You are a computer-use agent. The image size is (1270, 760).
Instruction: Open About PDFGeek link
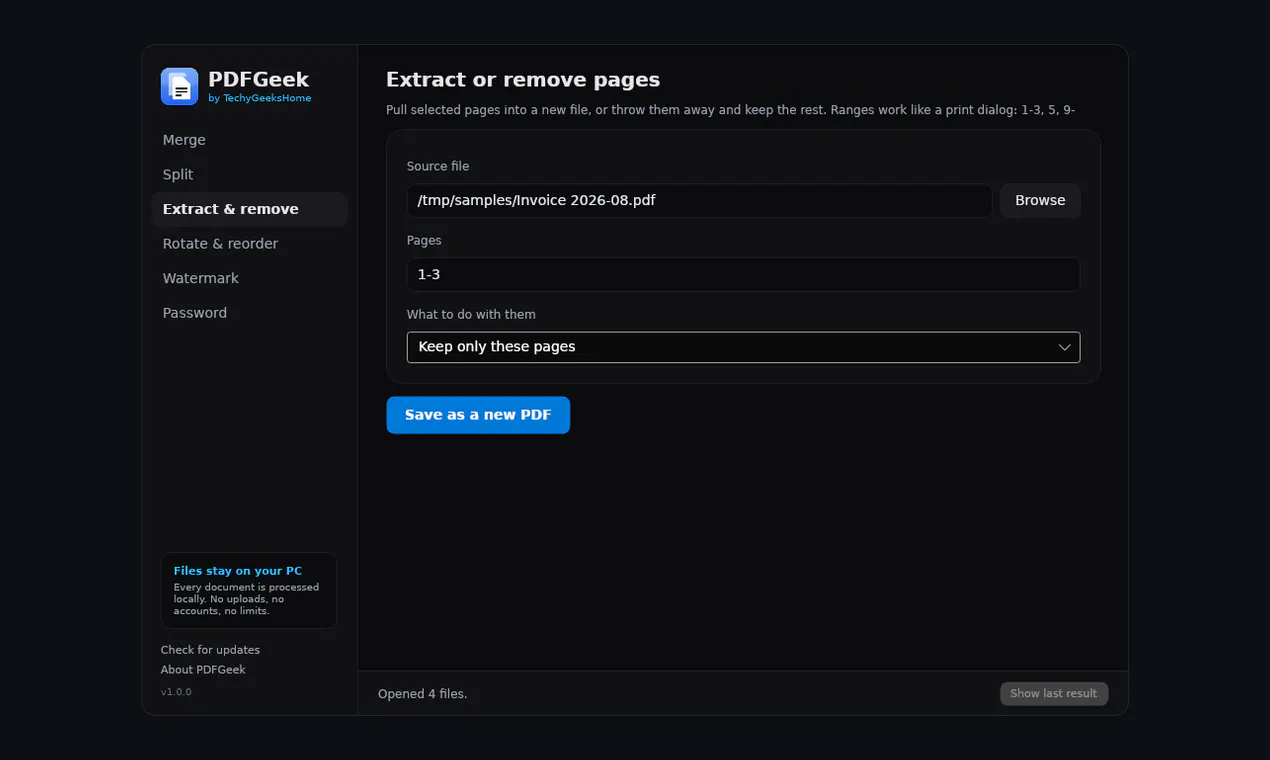click(x=203, y=670)
